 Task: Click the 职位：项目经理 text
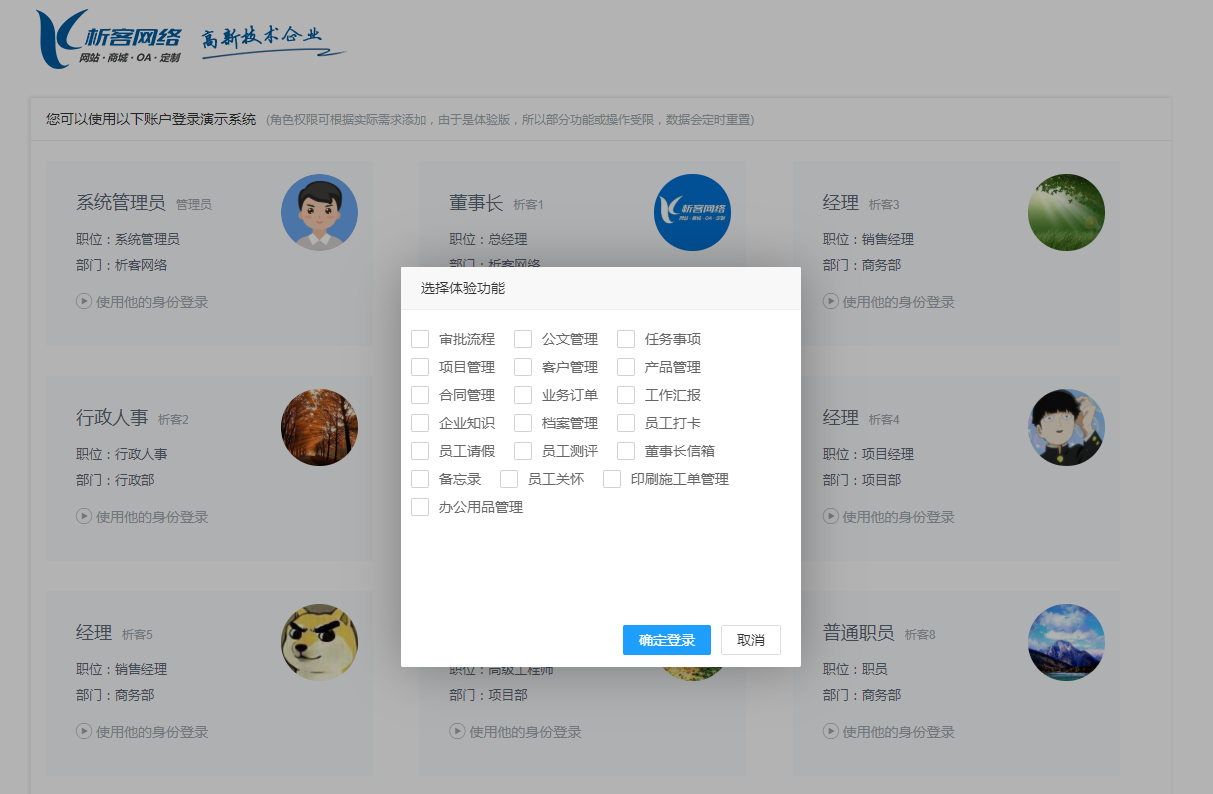point(868,454)
